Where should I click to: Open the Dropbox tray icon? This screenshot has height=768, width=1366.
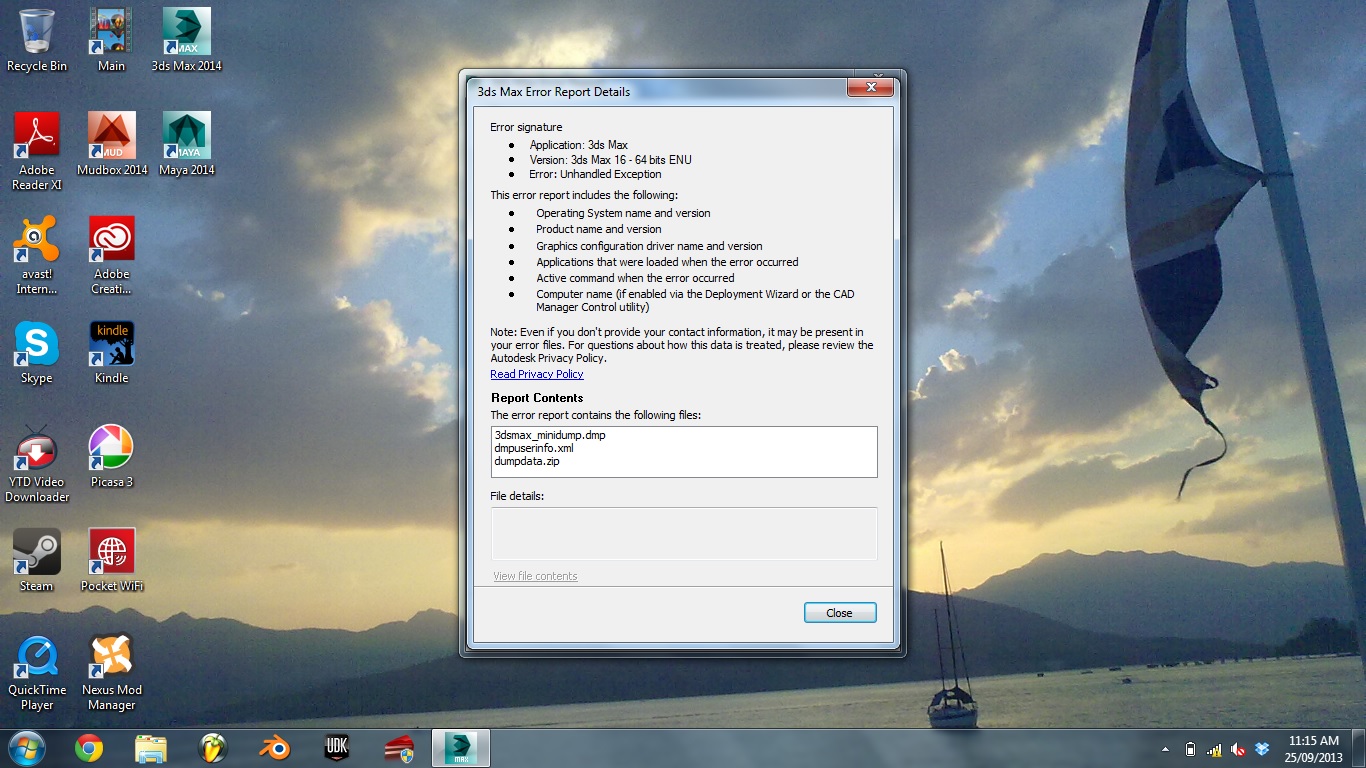click(x=1262, y=749)
